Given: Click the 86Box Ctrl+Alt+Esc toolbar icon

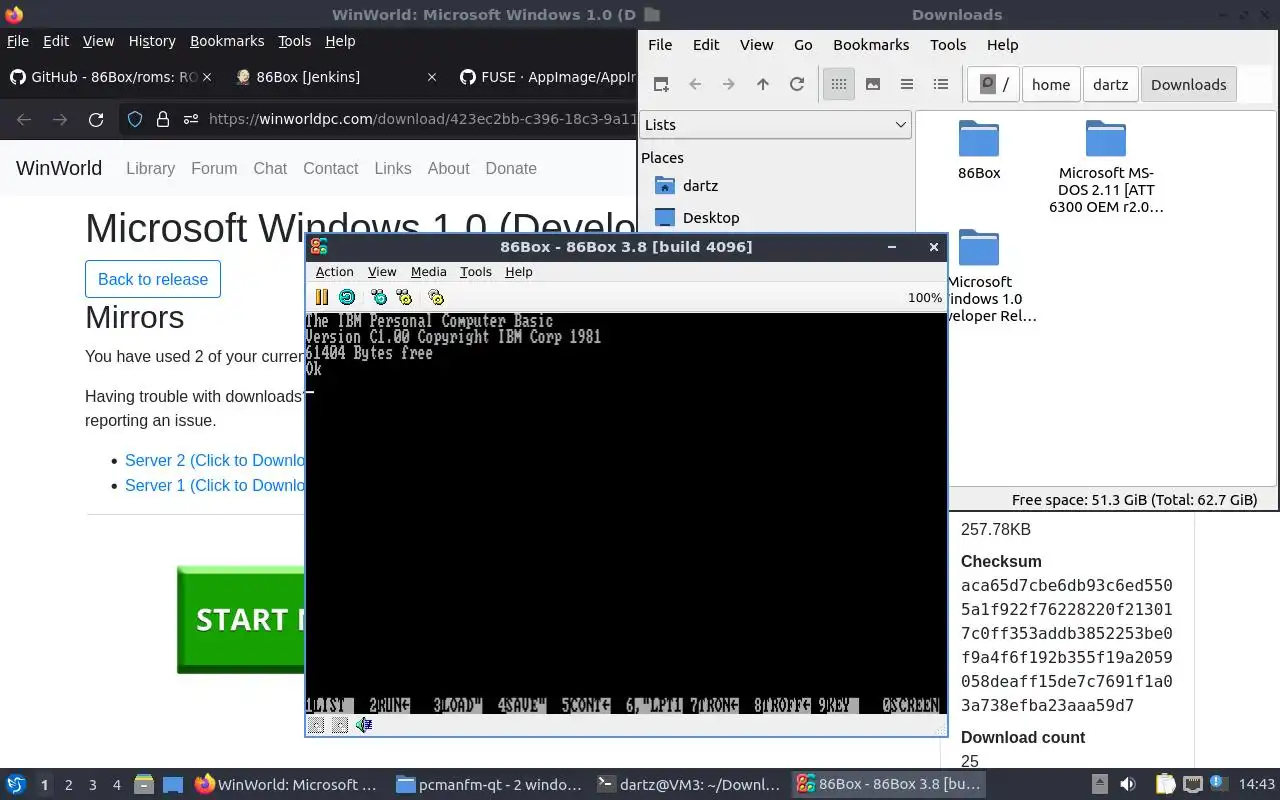Looking at the screenshot, I should coord(404,297).
